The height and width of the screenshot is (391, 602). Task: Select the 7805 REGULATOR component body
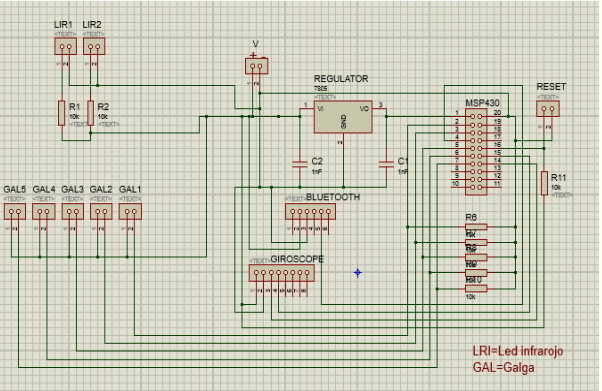(x=343, y=117)
